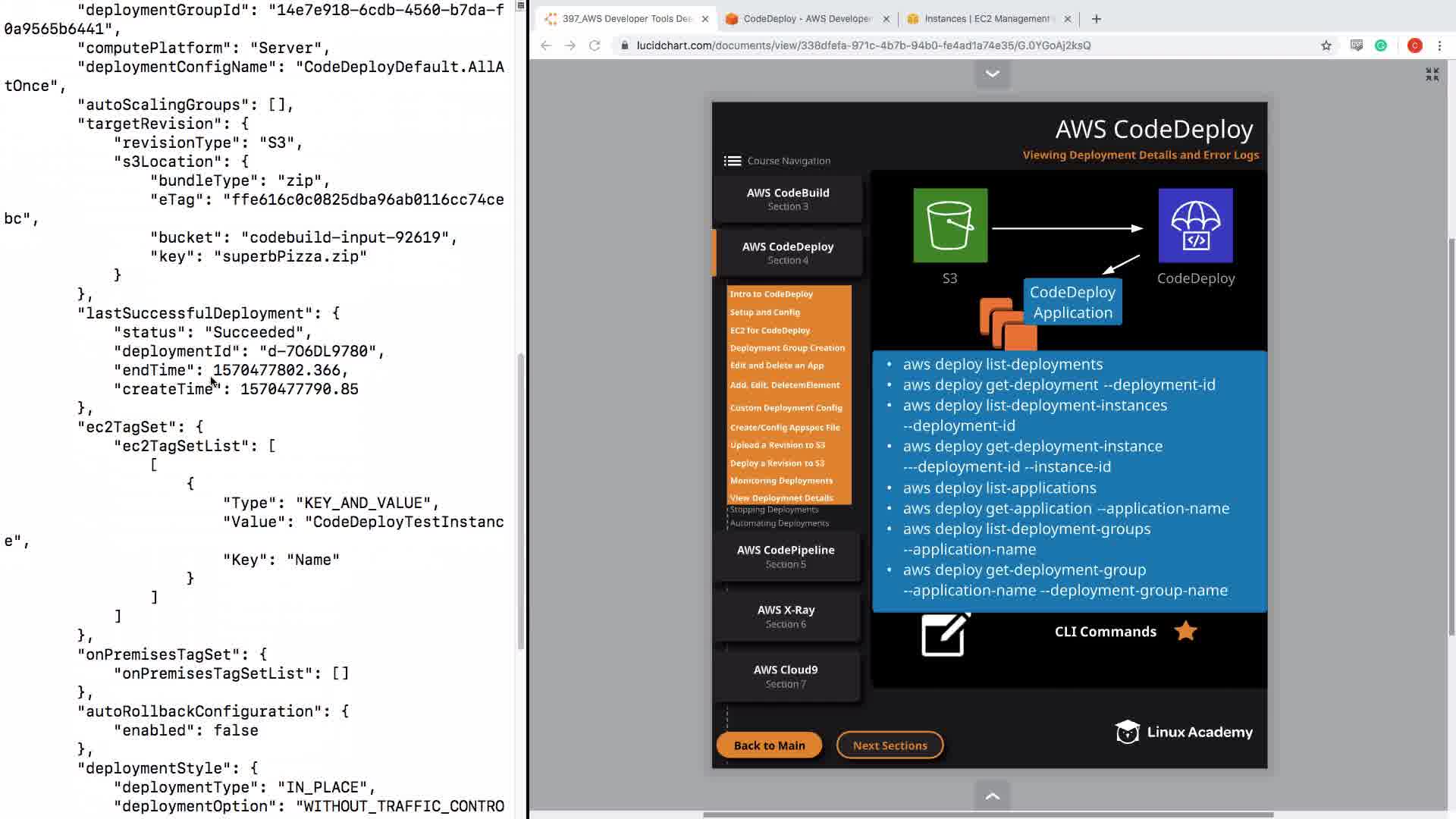Open the AWS CodePipeline Section 5 item
This screenshot has width=1456, height=819.
[x=786, y=557]
